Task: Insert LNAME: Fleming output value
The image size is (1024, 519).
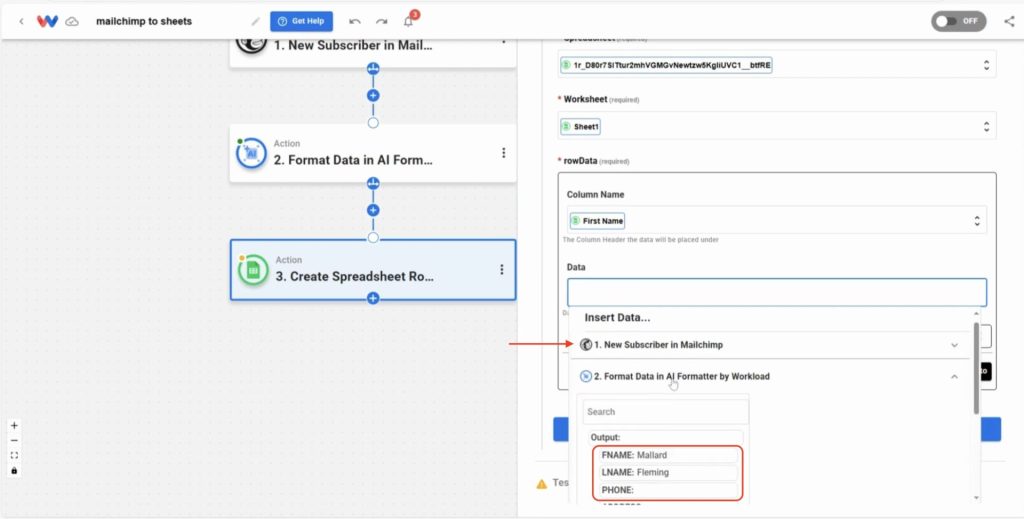Action: [x=668, y=472]
